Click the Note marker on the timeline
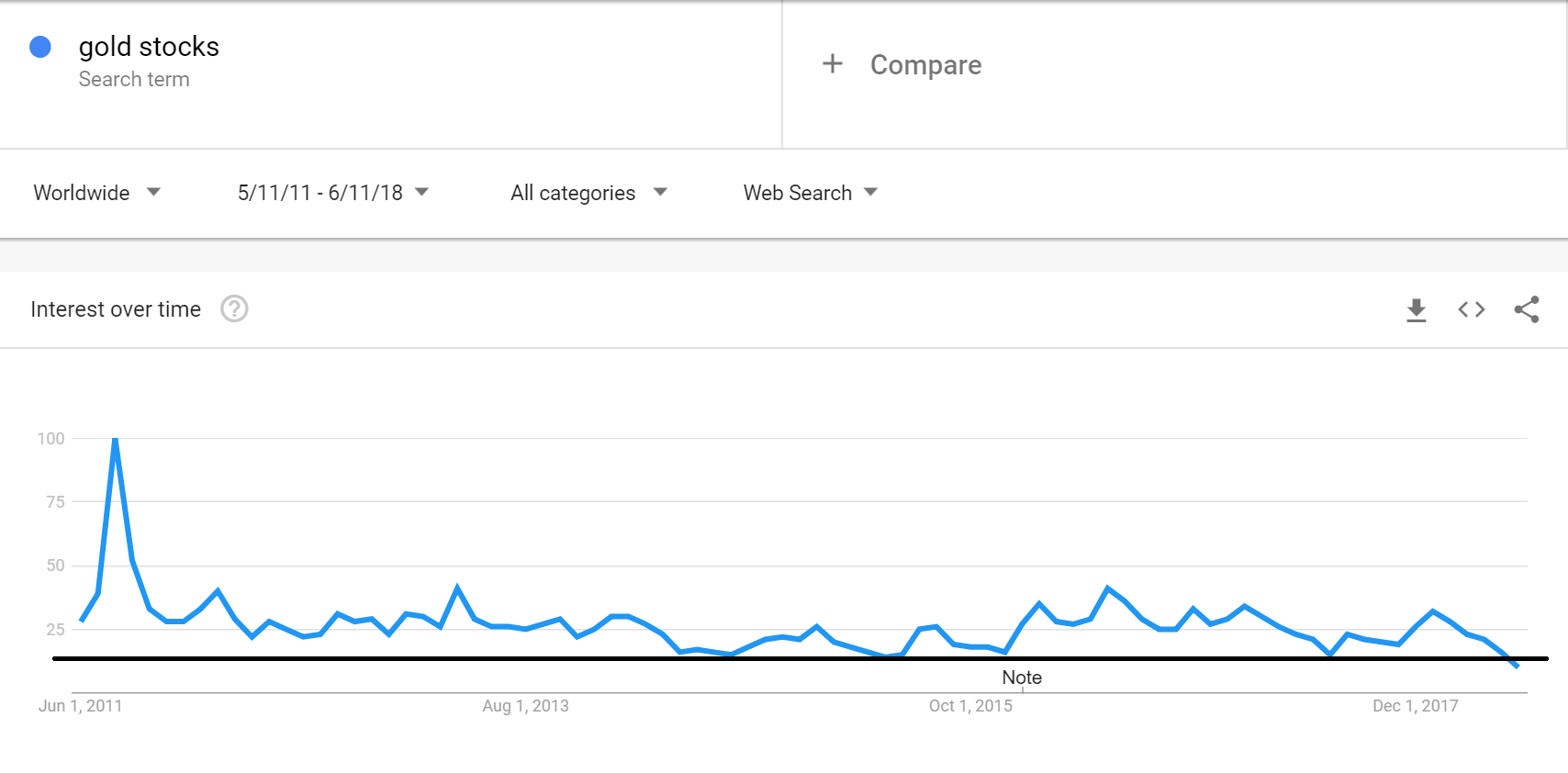Viewport: 1568px width, 773px height. [x=1022, y=678]
